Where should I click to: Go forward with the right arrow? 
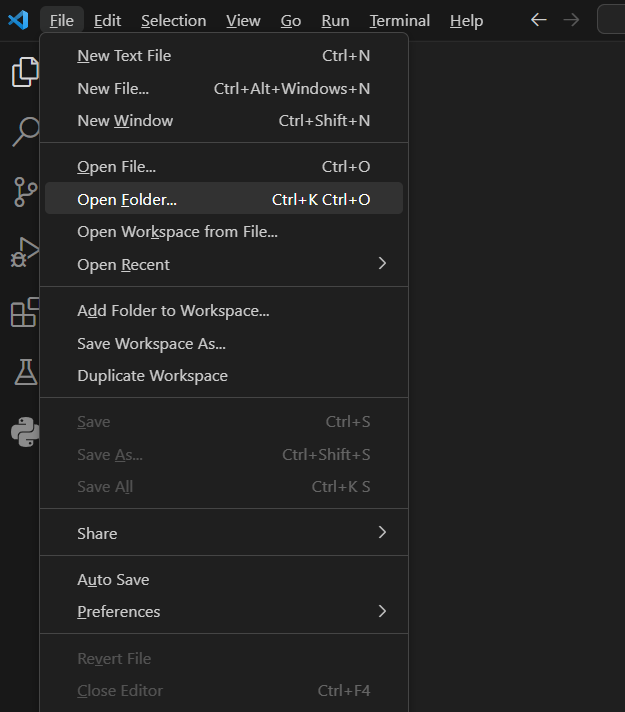point(571,20)
